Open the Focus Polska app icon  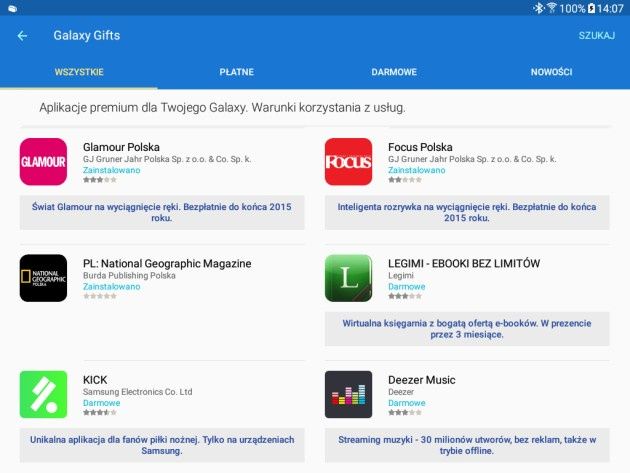click(x=348, y=162)
